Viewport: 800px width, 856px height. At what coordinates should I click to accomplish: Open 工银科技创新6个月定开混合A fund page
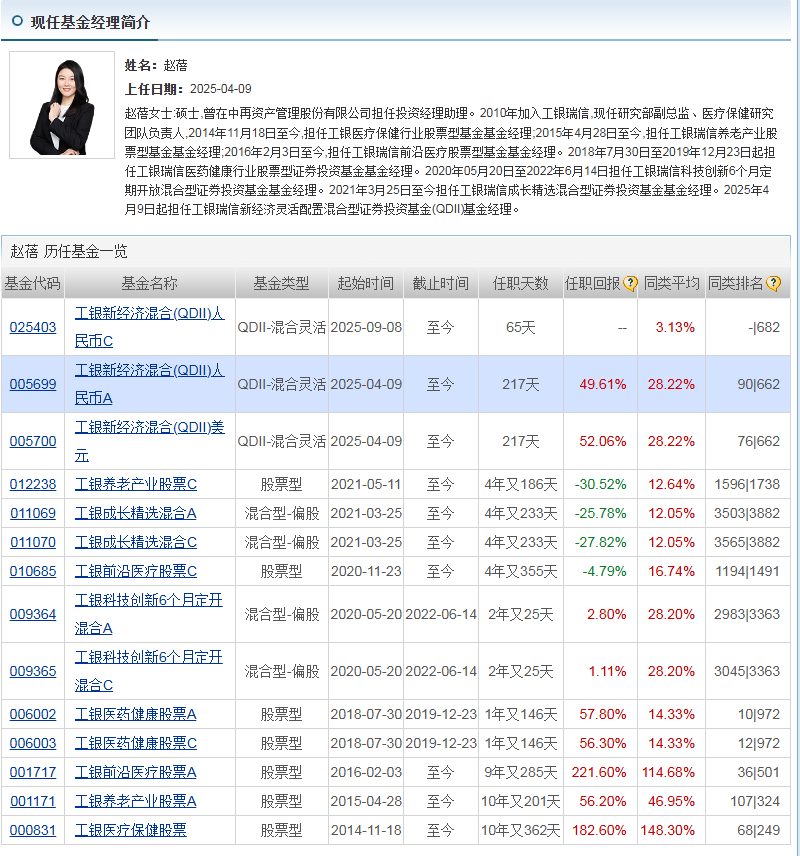click(x=149, y=614)
